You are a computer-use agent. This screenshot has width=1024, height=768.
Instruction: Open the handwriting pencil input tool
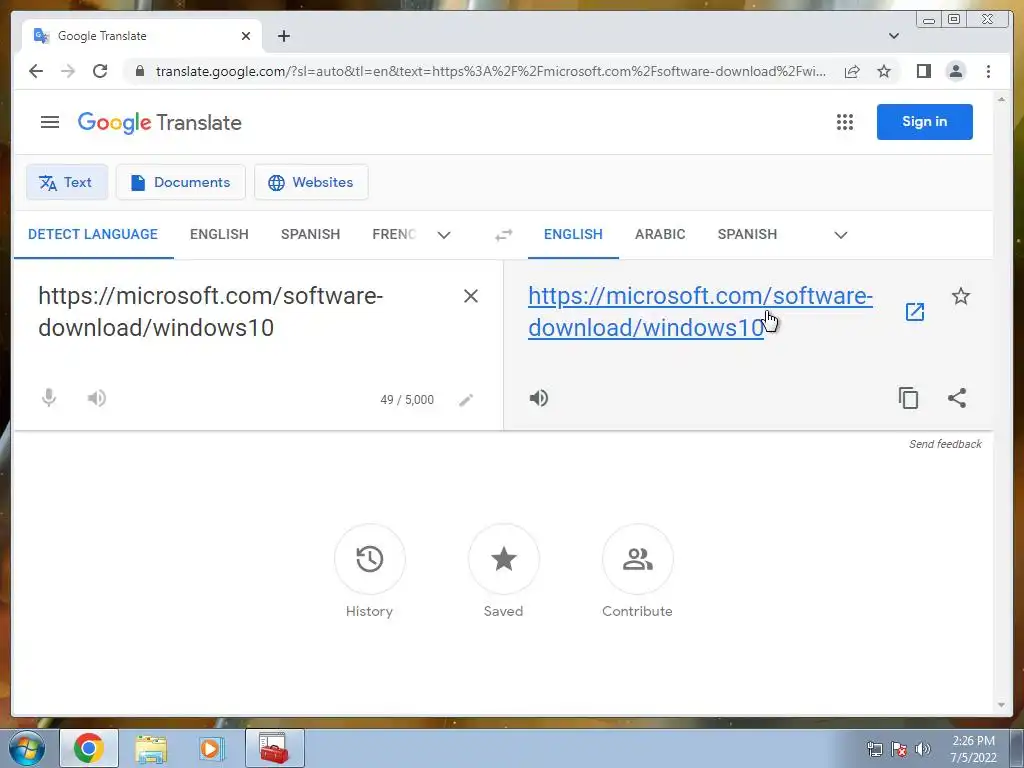coord(466,400)
